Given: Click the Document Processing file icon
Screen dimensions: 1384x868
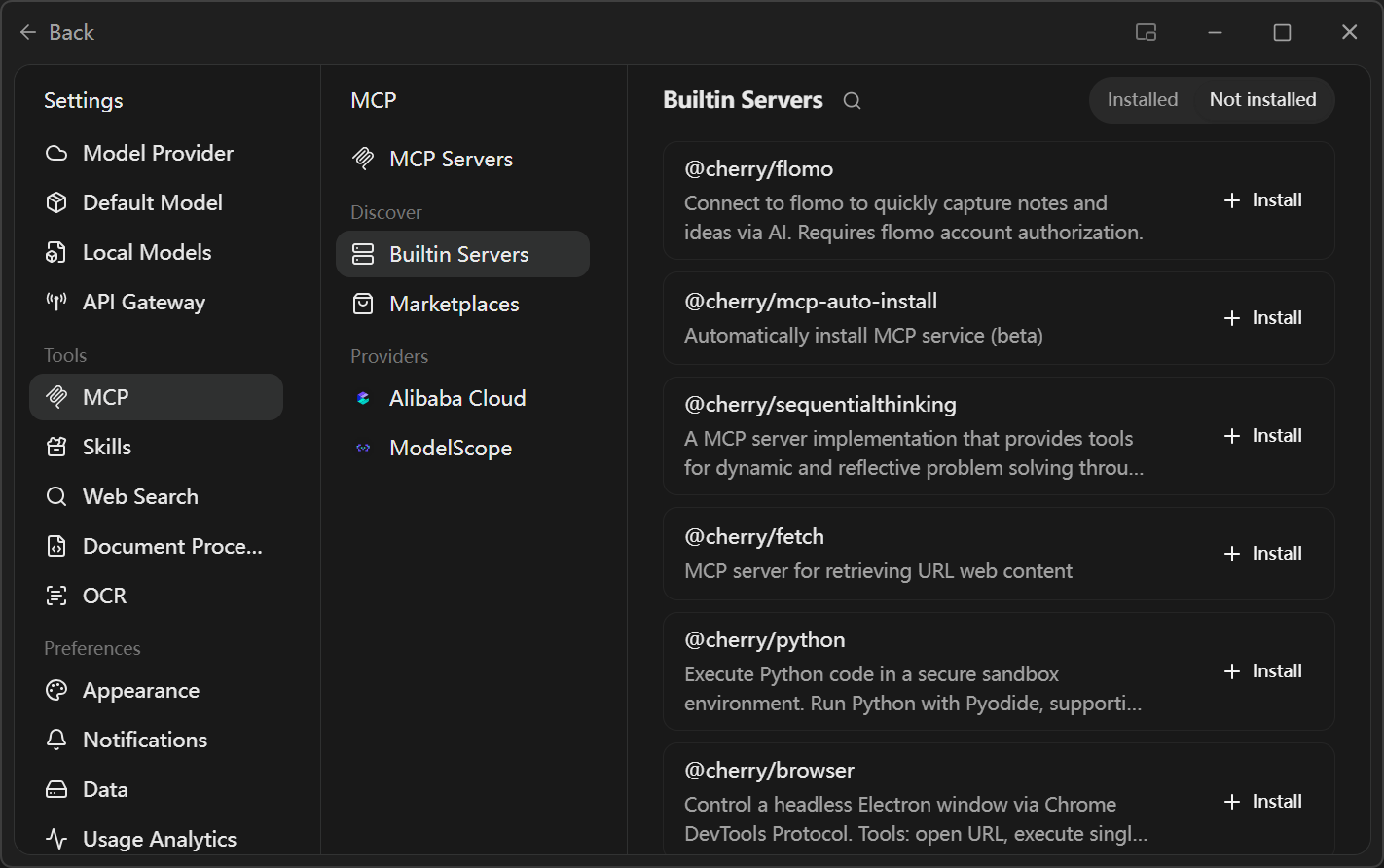Looking at the screenshot, I should [56, 546].
